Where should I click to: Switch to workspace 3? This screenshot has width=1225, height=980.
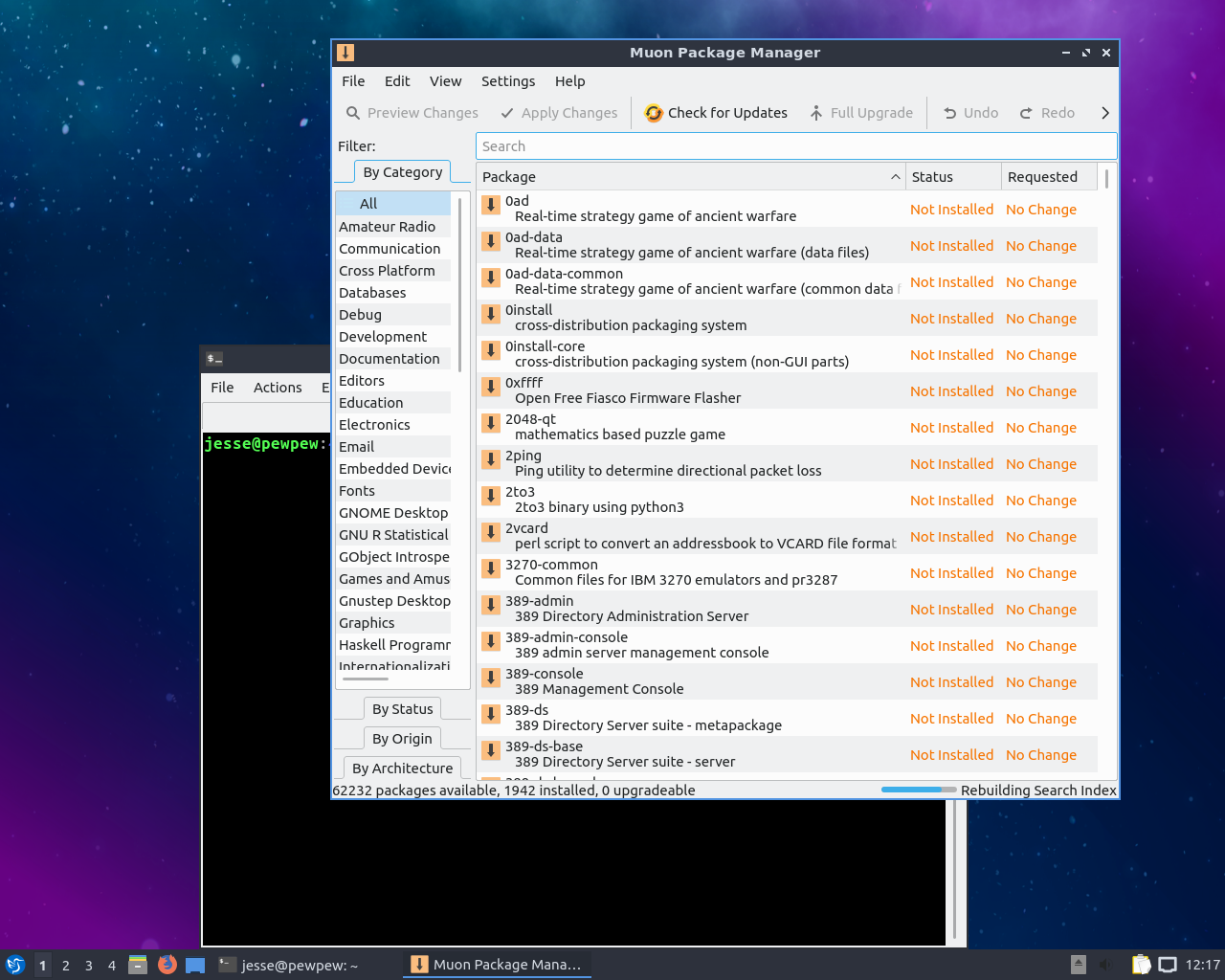point(88,965)
